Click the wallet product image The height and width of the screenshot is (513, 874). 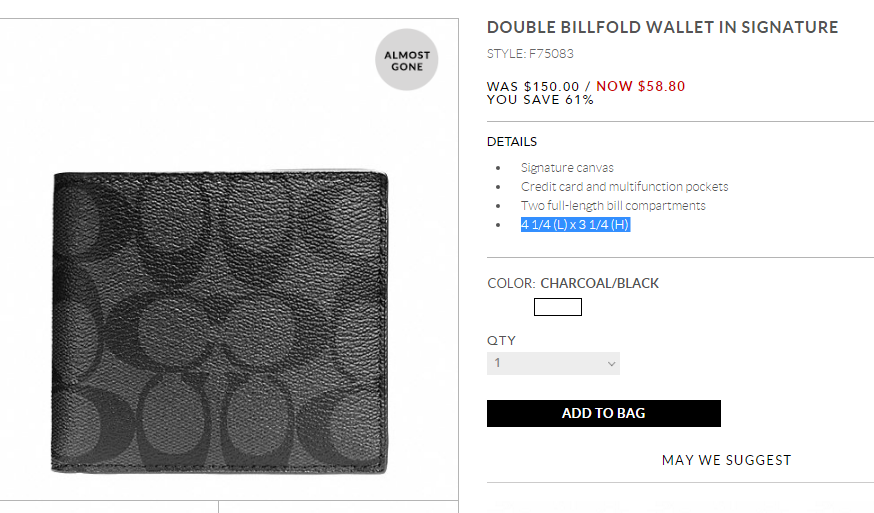coord(220,320)
